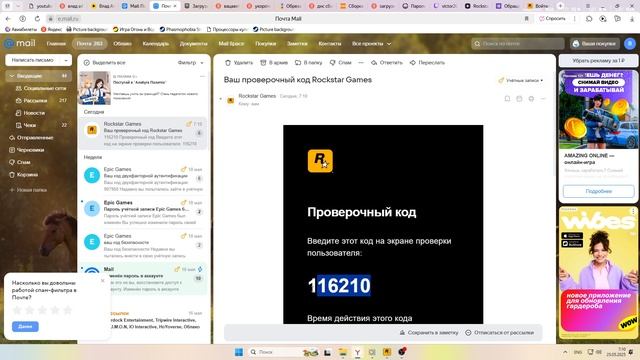Open Облако in the top navigation
Viewport: 640px width, 360px height.
tap(122, 43)
